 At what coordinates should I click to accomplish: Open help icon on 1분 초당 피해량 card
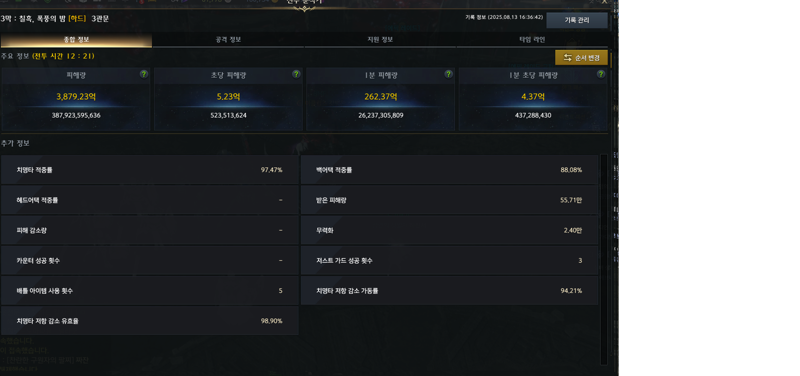coord(601,74)
